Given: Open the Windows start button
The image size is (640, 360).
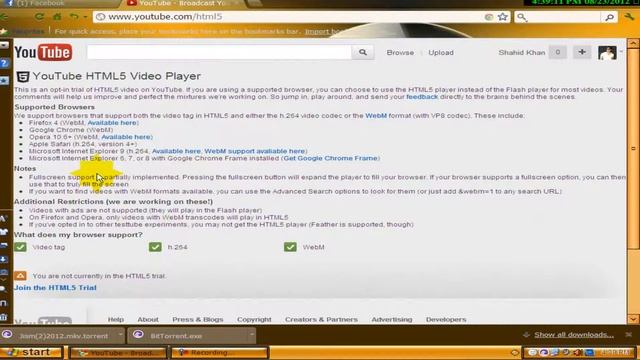Looking at the screenshot, I should (31, 352).
